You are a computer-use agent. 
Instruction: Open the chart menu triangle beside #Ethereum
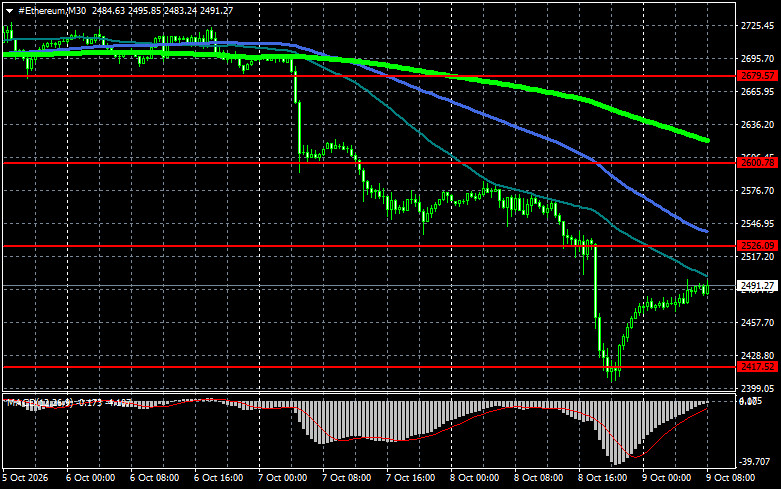coord(9,11)
